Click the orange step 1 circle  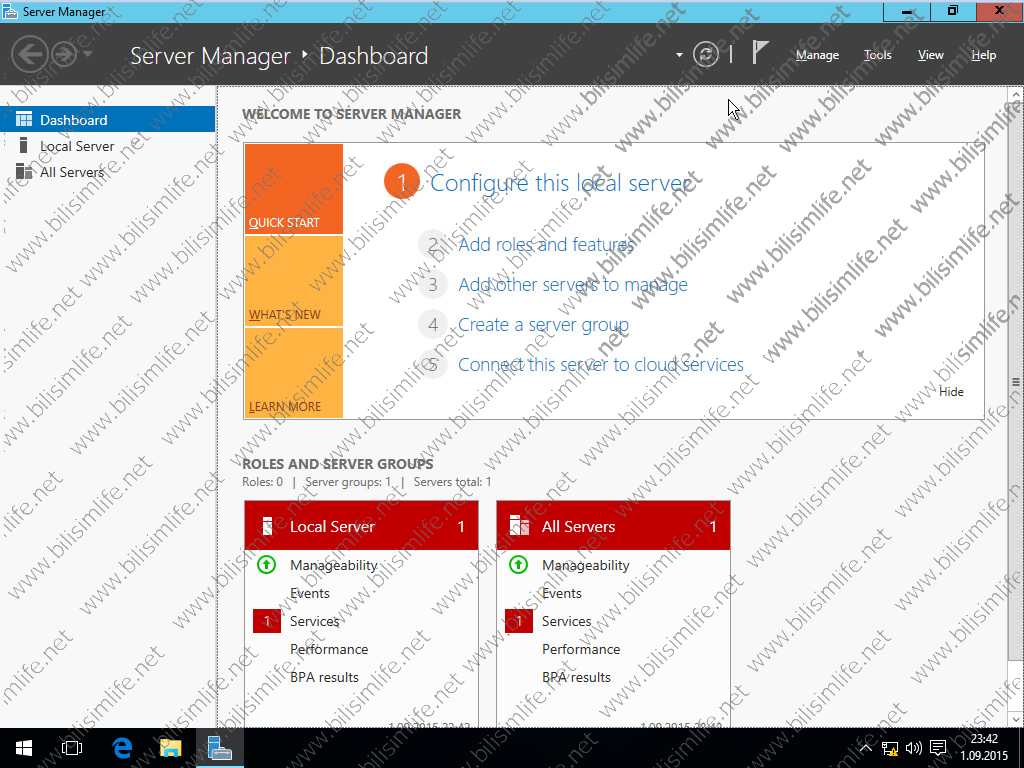coord(402,182)
